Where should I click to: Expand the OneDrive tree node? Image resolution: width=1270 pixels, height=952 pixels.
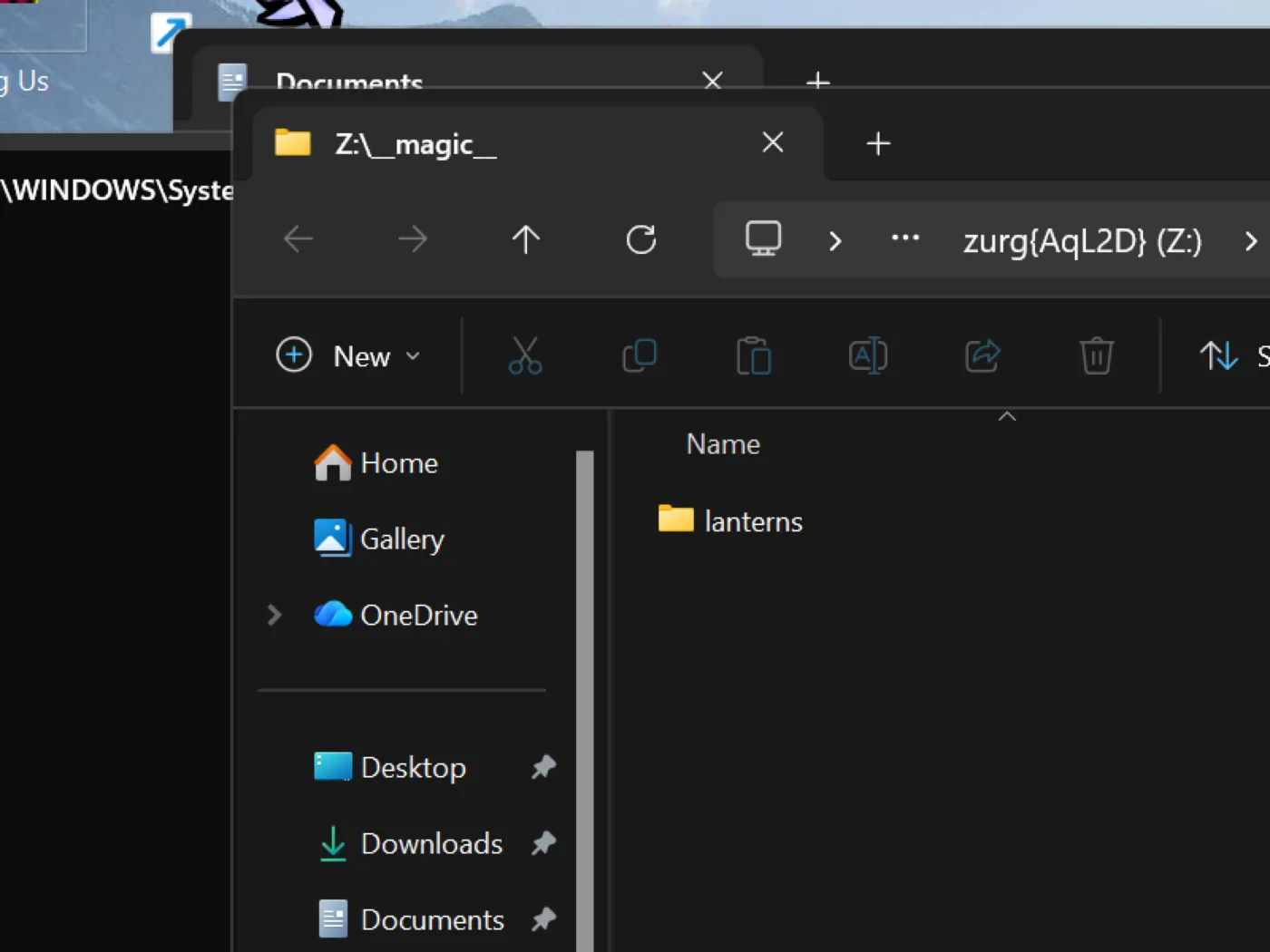coord(275,616)
